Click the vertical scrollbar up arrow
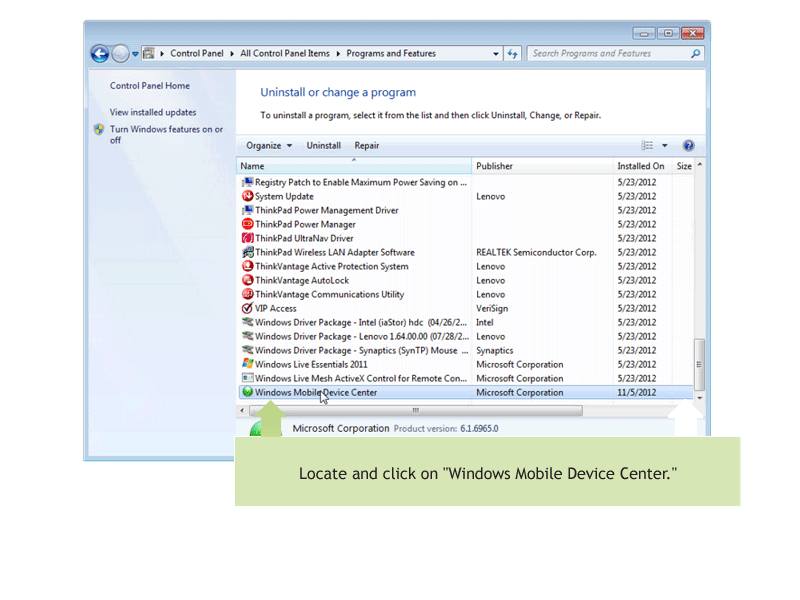The image size is (800, 600). [699, 164]
